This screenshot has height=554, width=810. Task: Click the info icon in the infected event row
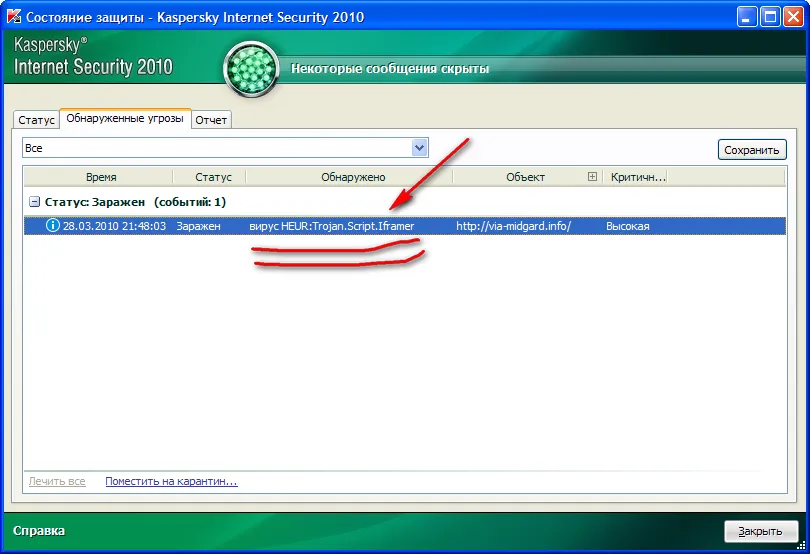53,226
